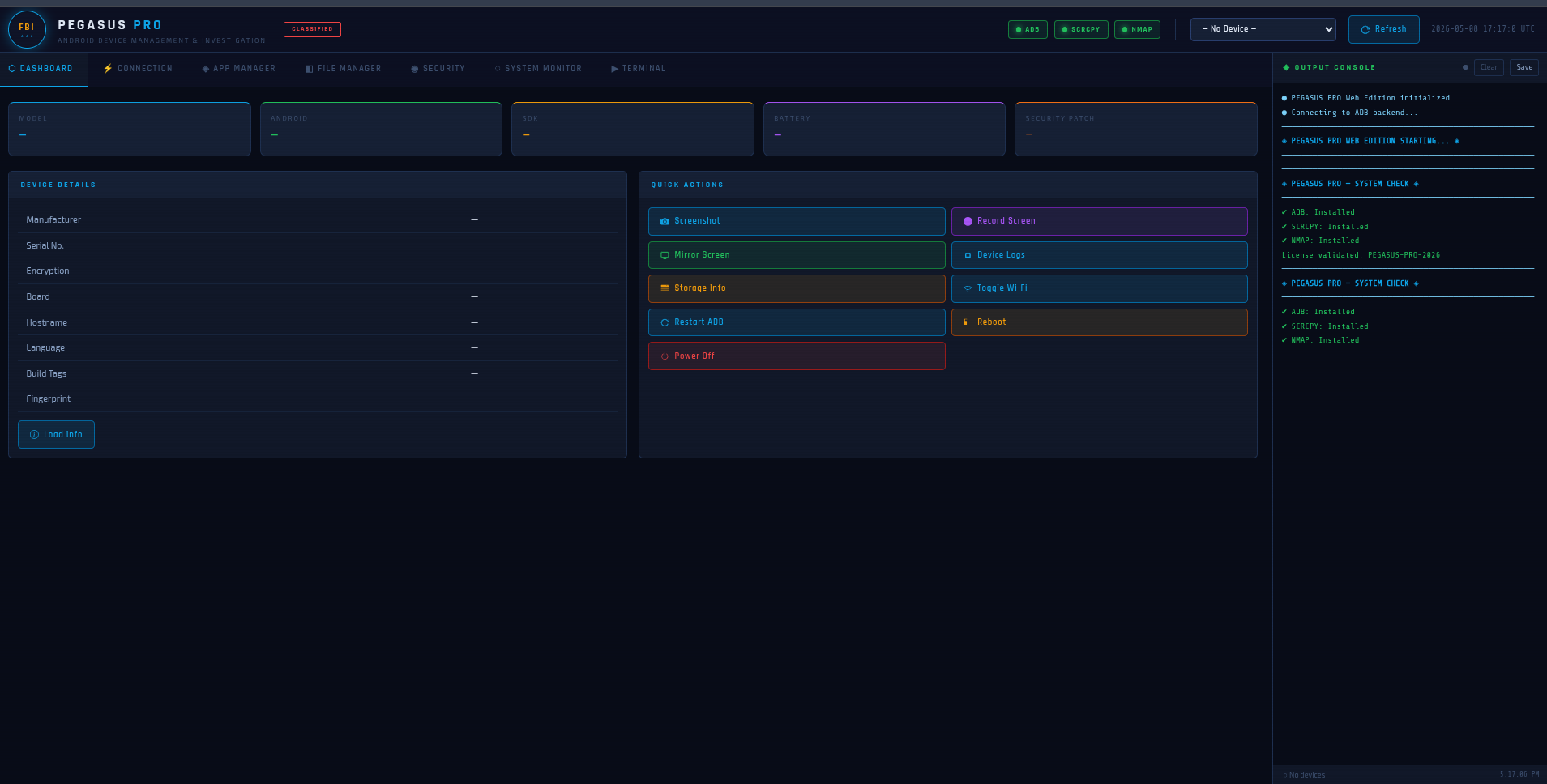Open the File Manager tab
1547x784 pixels.
coord(343,69)
